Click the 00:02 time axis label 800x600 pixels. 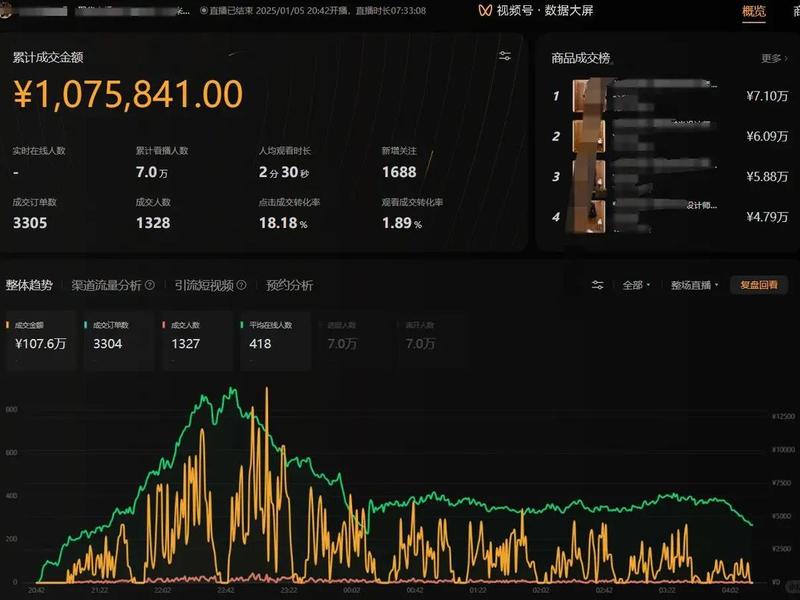pyautogui.click(x=352, y=590)
